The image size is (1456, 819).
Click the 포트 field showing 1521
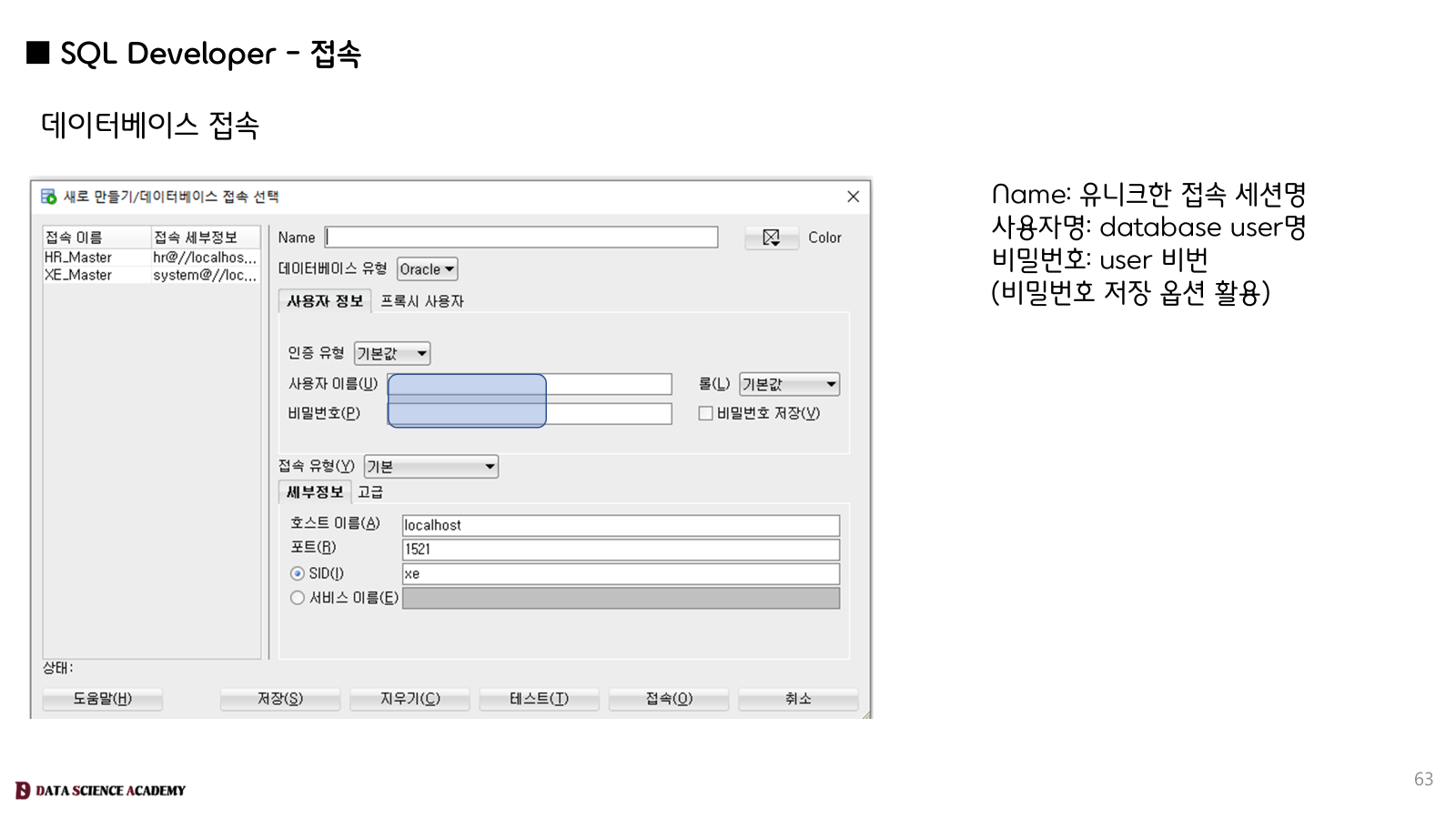tap(621, 550)
